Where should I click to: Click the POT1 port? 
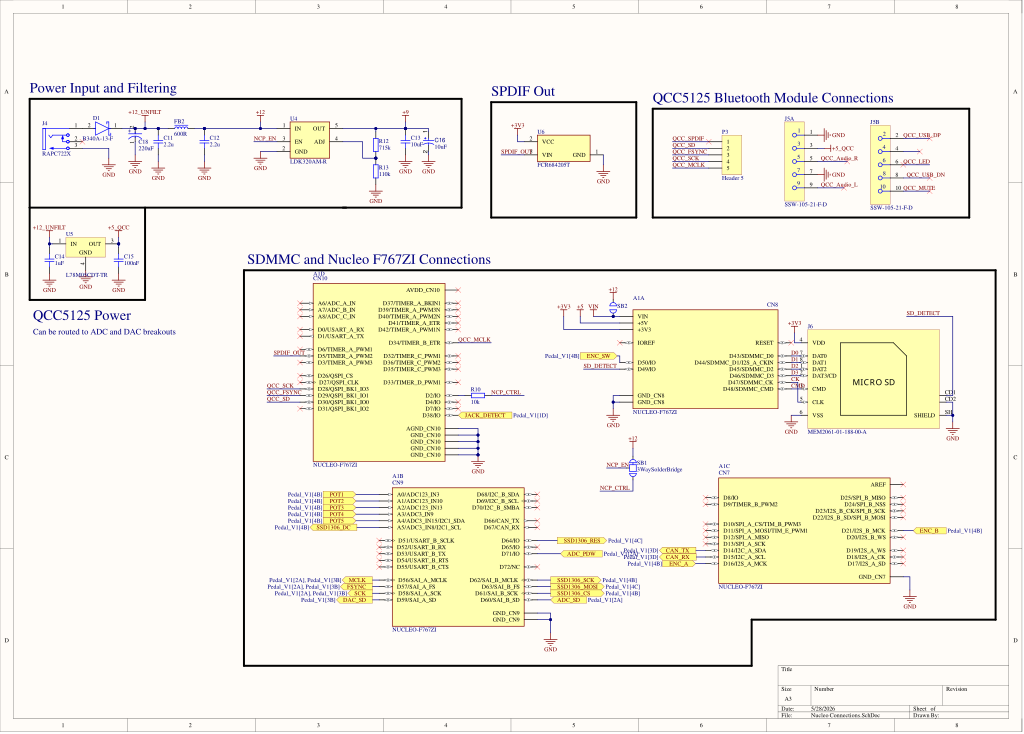point(339,494)
